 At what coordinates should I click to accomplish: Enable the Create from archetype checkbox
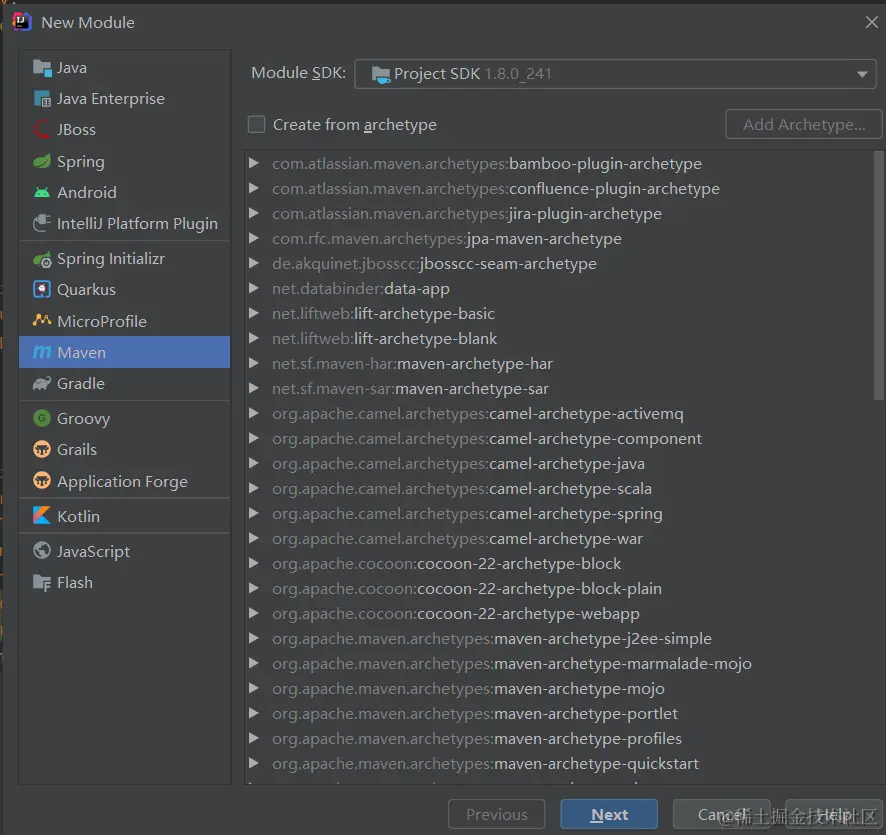[x=257, y=125]
